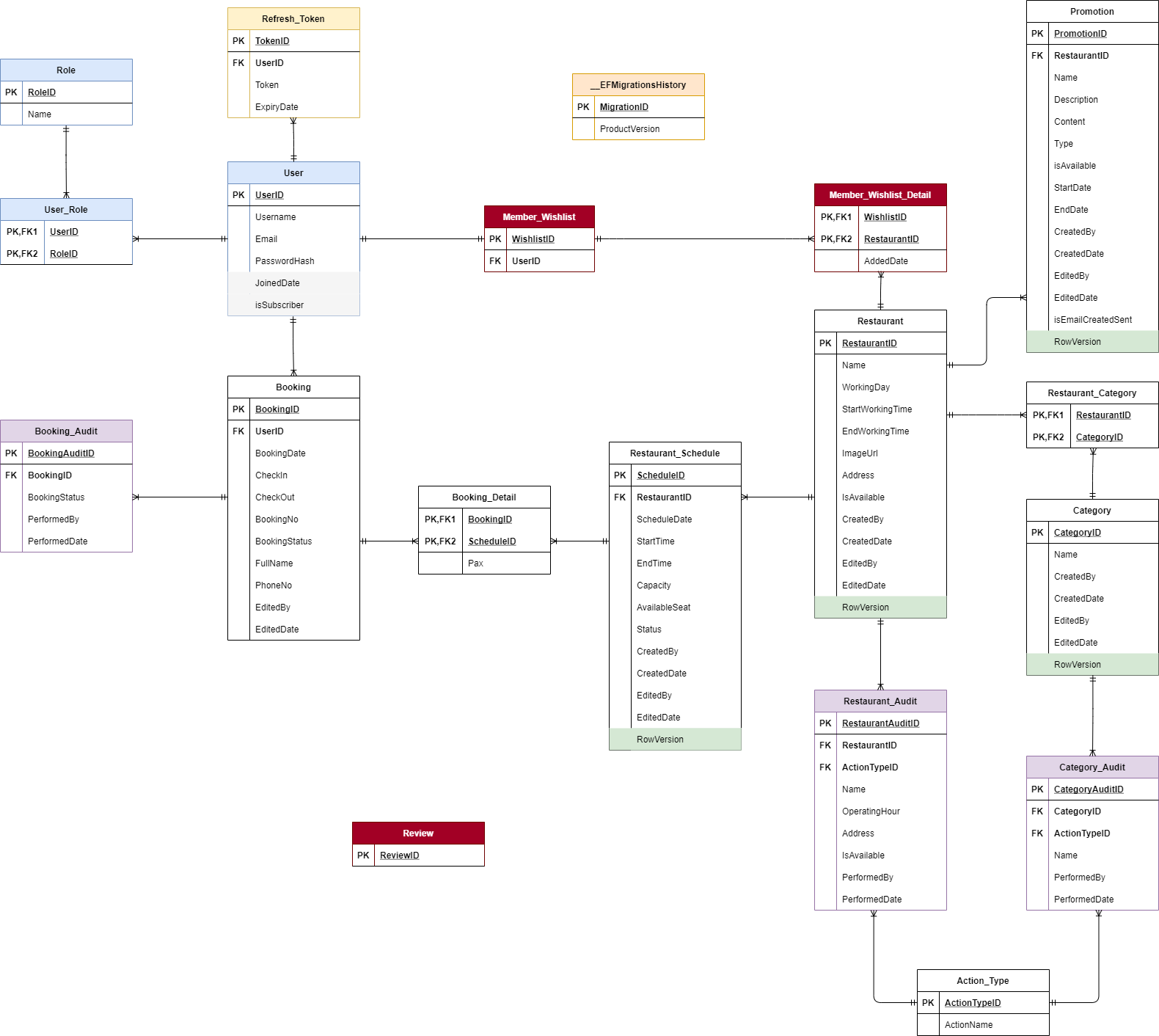Select the __EFMigrationsHistory table header

point(638,85)
